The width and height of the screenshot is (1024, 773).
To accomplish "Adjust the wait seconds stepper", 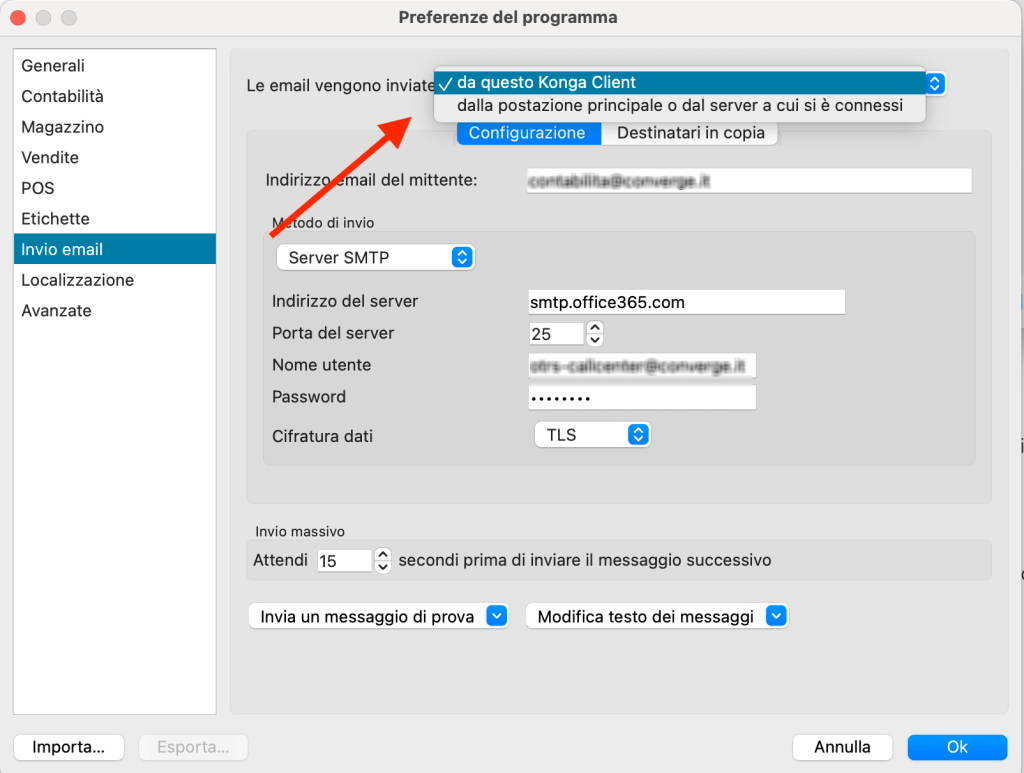I will pos(382,561).
